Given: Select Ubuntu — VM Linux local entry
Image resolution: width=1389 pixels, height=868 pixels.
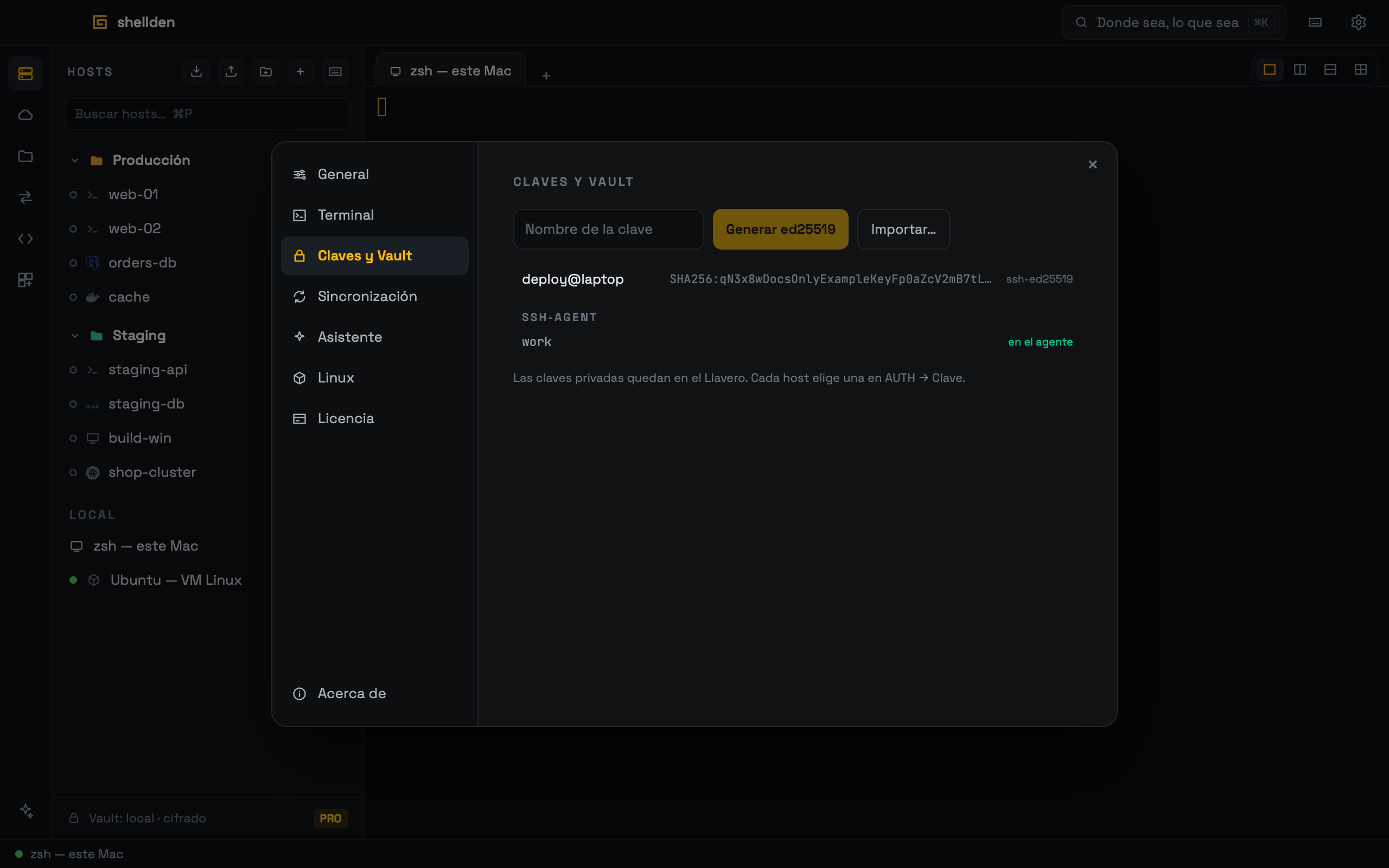Looking at the screenshot, I should (x=207, y=580).
